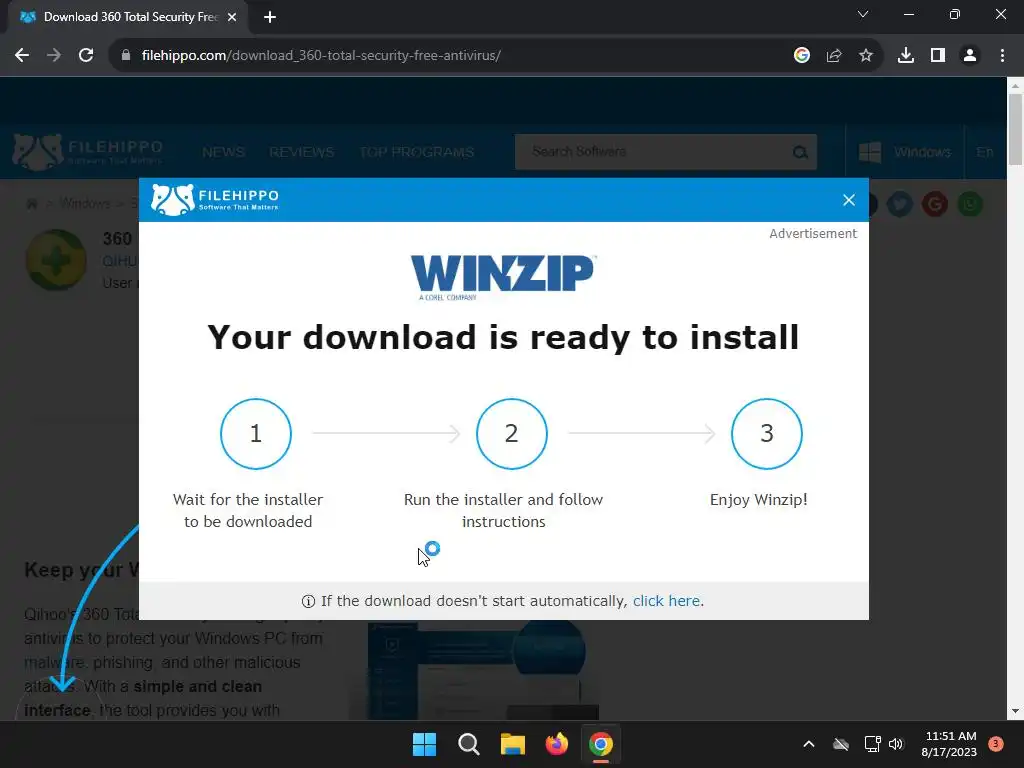Viewport: 1024px width, 768px height.
Task: Click the FileHippo logo in popup header
Action: point(215,199)
